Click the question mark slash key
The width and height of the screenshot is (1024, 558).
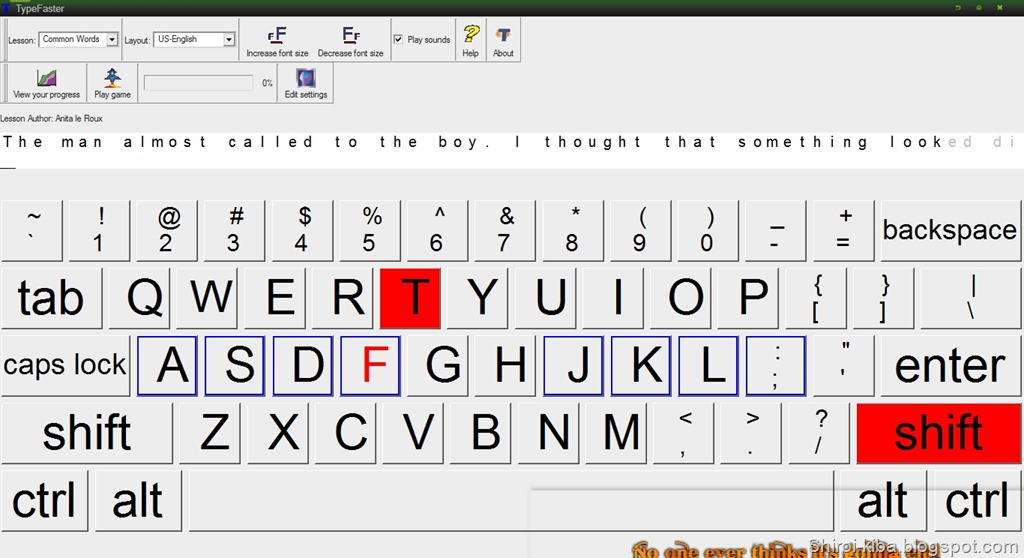(820, 433)
